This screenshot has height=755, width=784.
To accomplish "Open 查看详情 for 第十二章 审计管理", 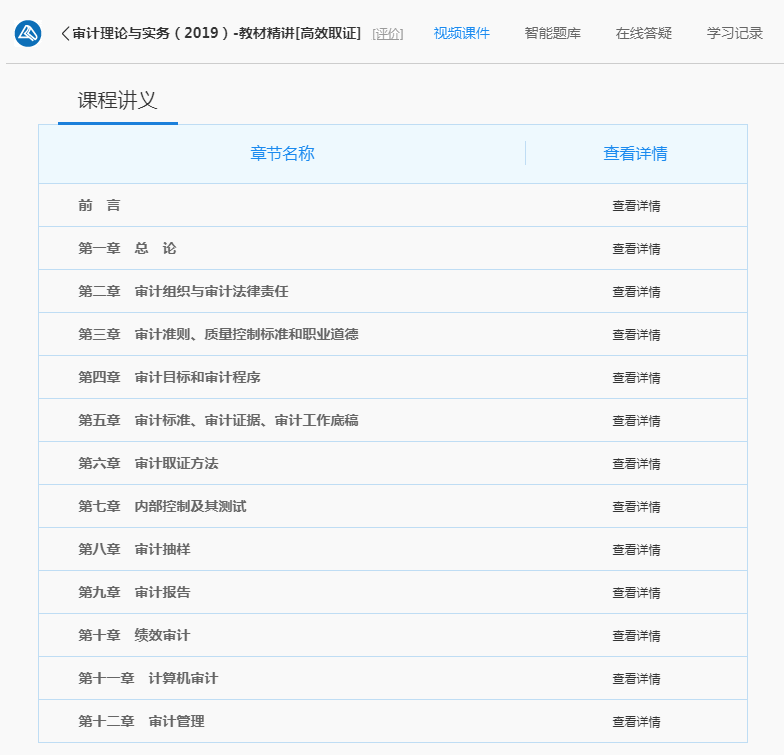I will [636, 722].
